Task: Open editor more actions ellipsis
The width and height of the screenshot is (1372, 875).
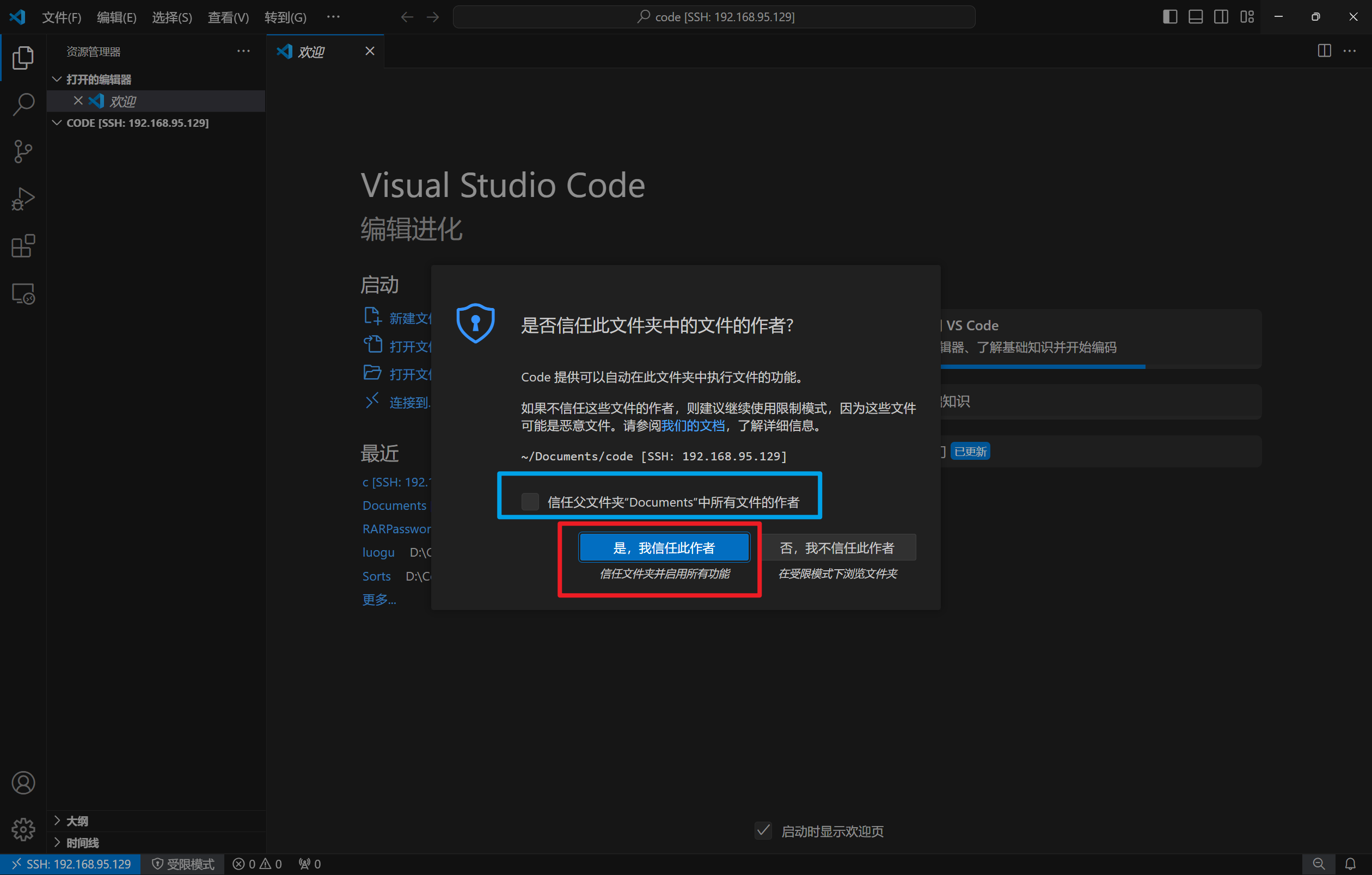Action: pos(1350,51)
